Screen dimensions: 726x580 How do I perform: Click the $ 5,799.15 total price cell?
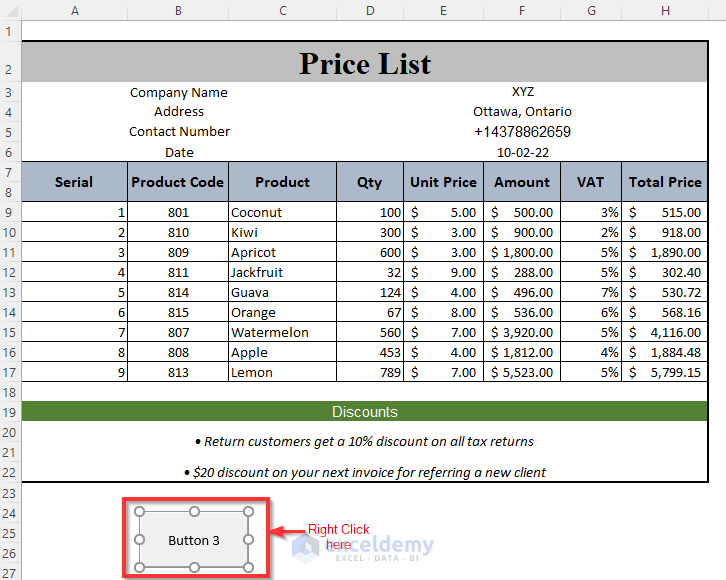point(664,372)
